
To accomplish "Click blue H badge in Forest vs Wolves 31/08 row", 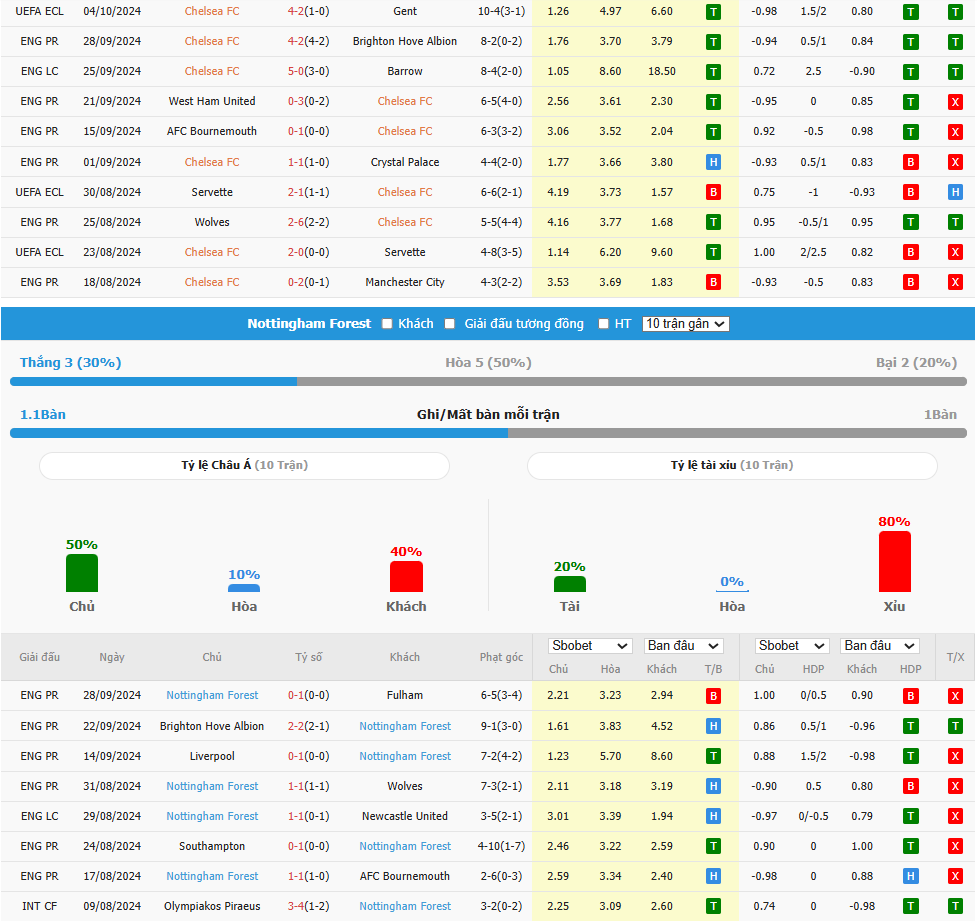I will [713, 786].
